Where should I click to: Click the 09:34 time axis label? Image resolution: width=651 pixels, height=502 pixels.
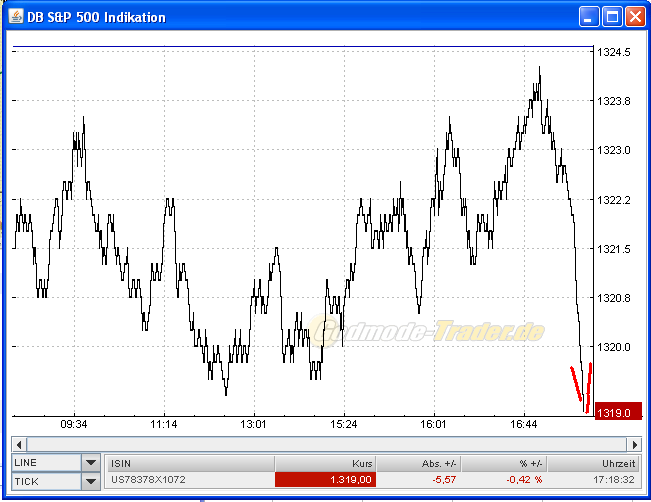(74, 424)
